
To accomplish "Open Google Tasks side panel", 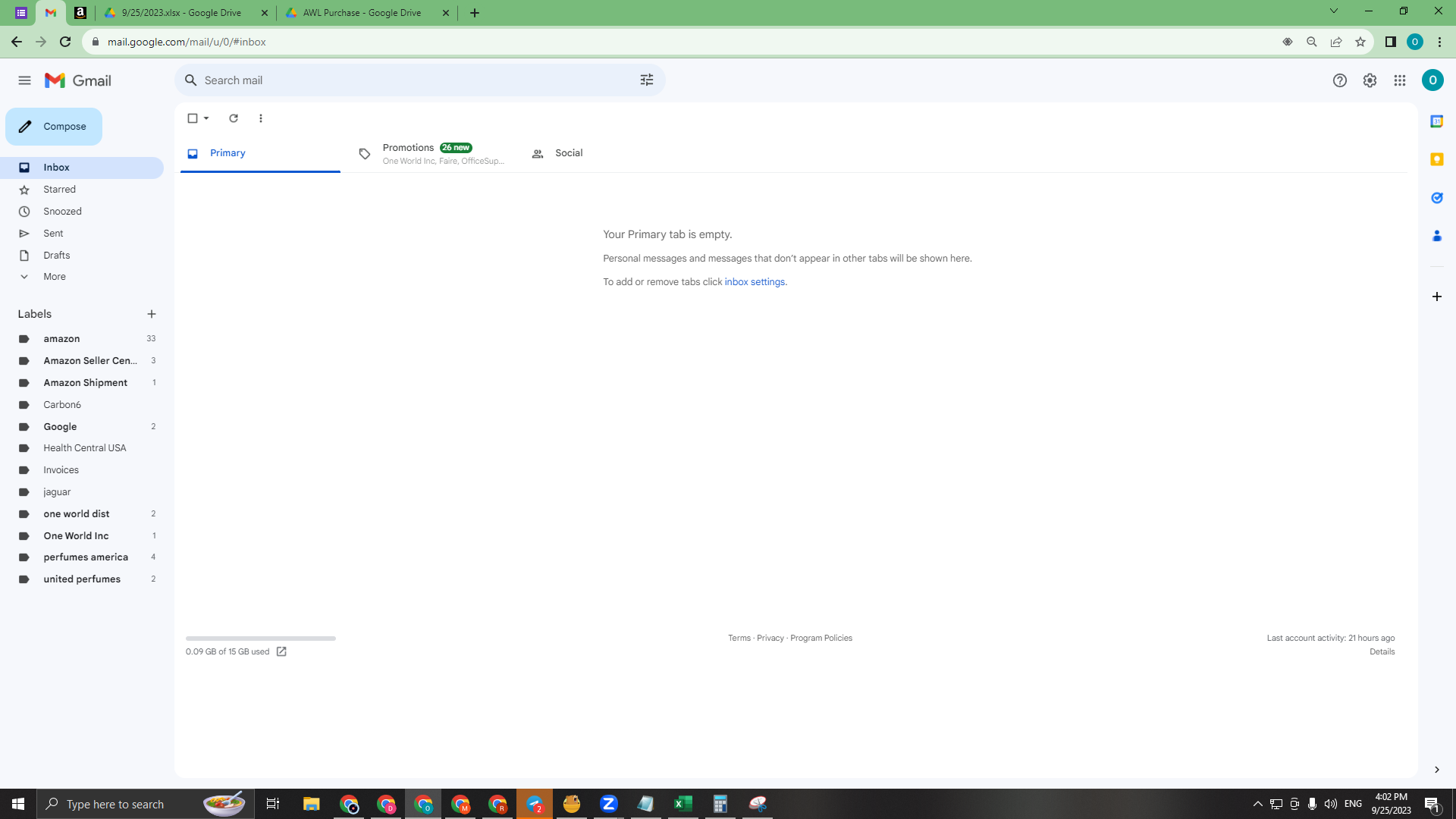I will pos(1436,198).
